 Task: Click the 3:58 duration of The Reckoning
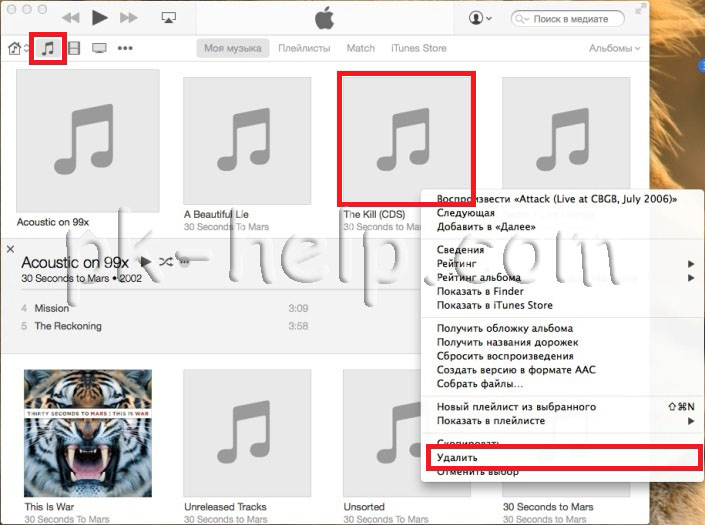point(298,326)
